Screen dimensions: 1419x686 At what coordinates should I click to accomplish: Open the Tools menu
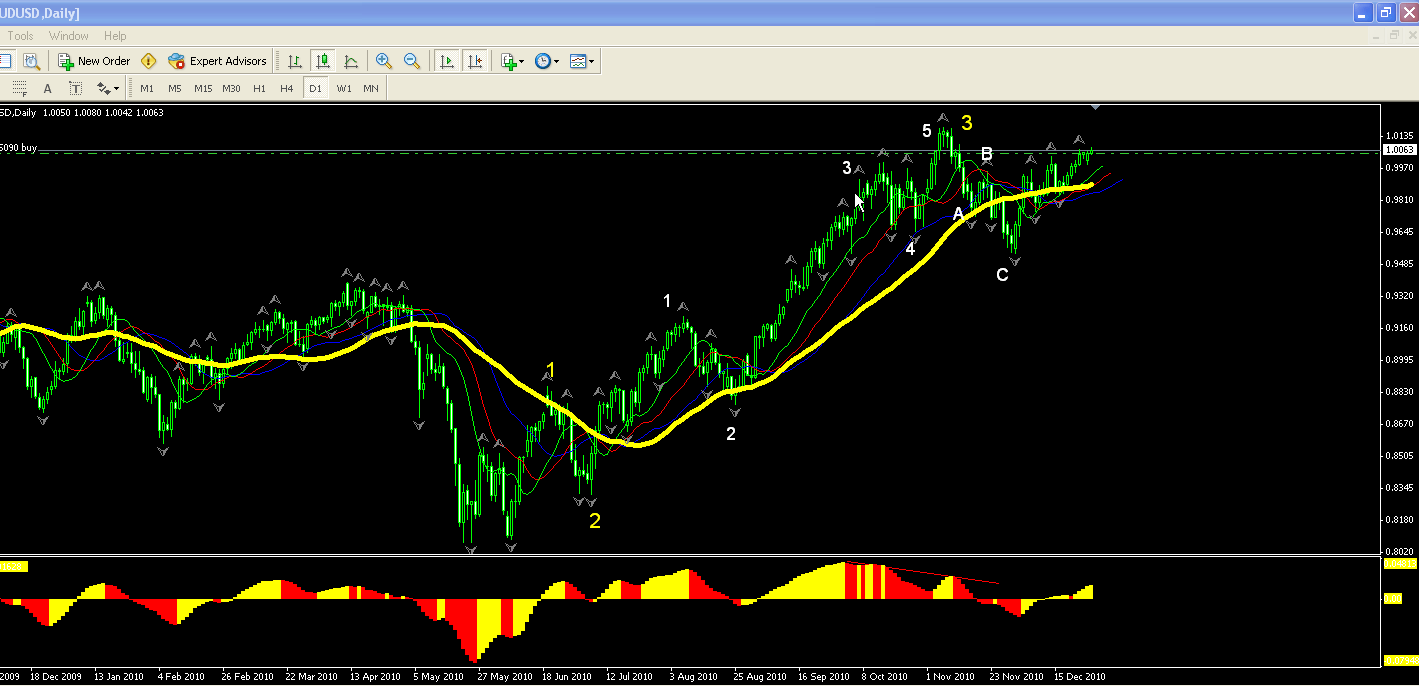pyautogui.click(x=21, y=36)
